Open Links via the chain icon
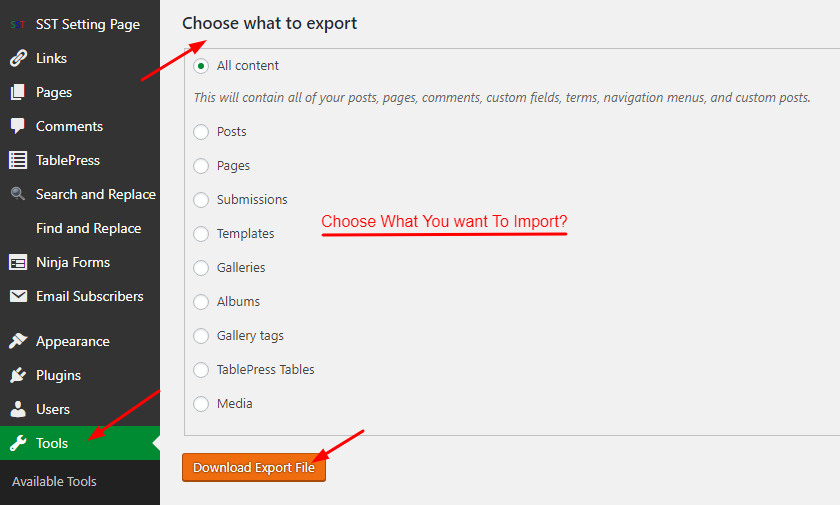Image resolution: width=840 pixels, height=505 pixels. click(x=18, y=58)
